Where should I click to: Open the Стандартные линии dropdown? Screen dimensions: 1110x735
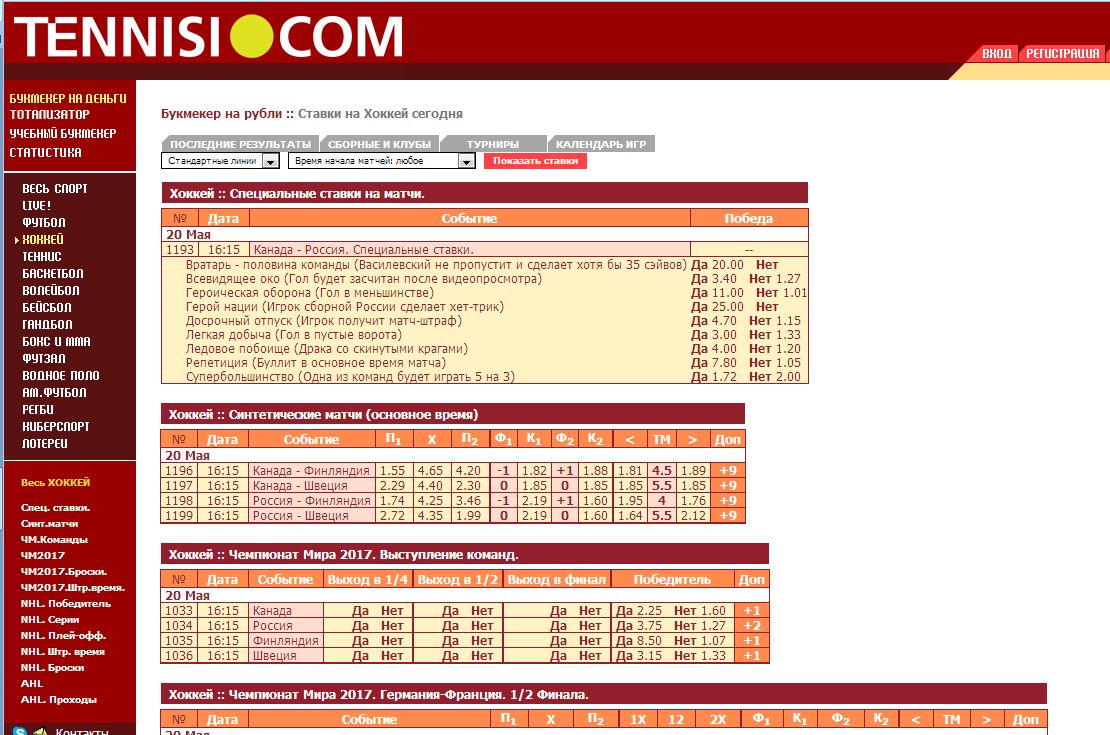click(x=270, y=161)
